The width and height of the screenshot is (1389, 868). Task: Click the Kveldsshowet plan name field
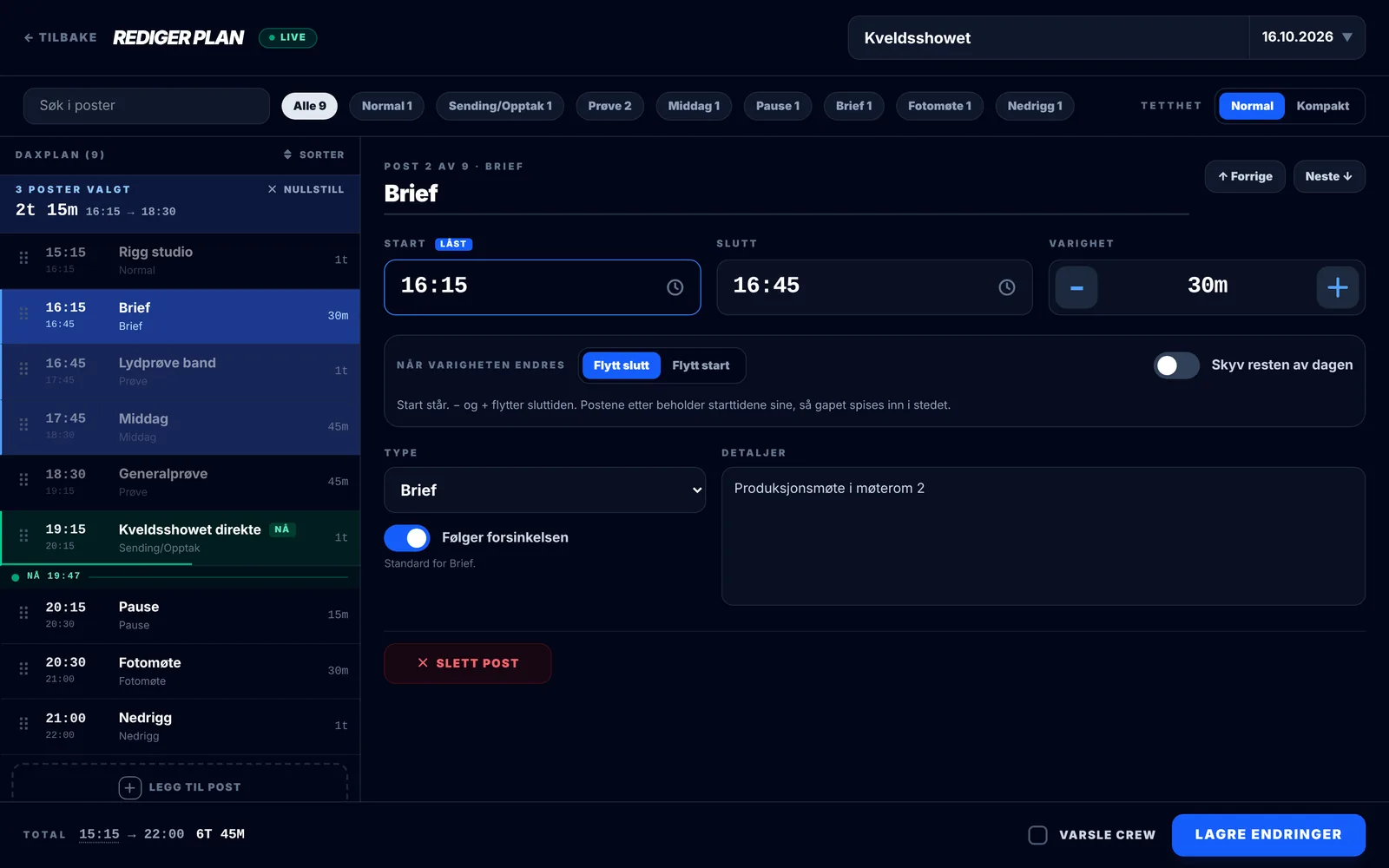(x=1049, y=37)
